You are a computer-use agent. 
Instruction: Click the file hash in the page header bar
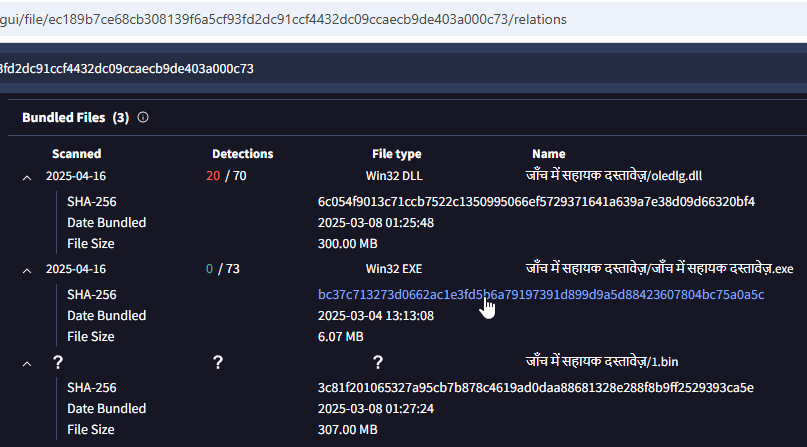click(x=127, y=68)
